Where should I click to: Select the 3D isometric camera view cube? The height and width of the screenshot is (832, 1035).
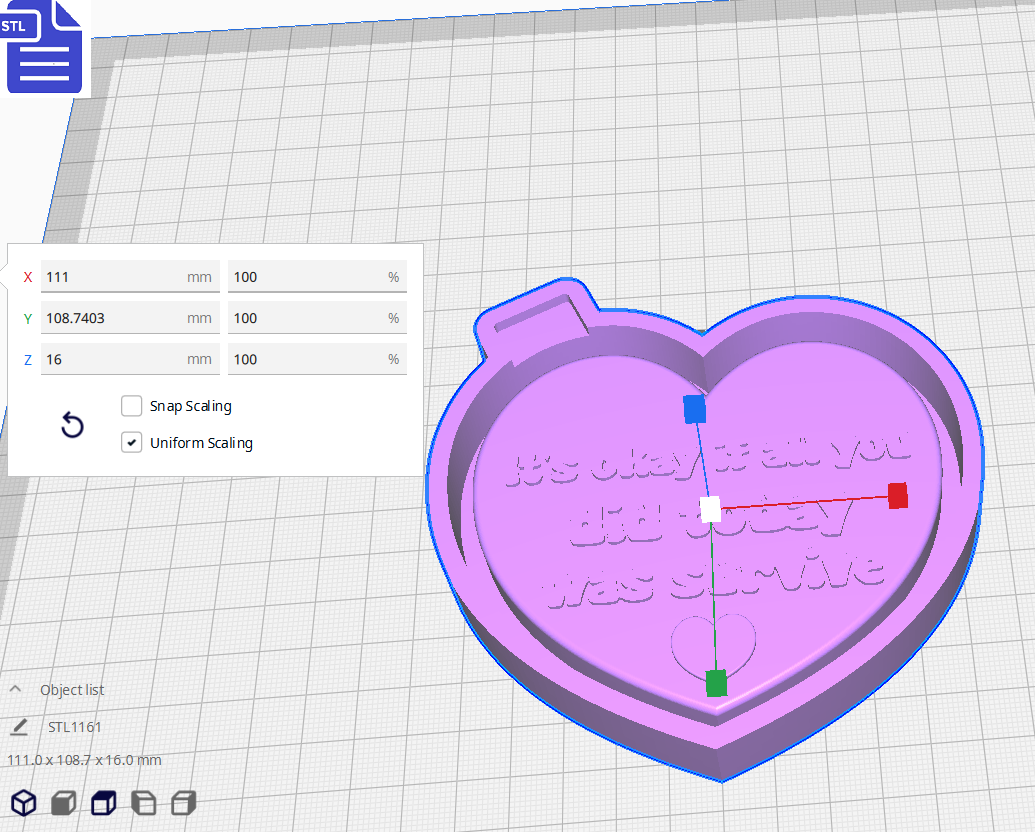tap(24, 803)
